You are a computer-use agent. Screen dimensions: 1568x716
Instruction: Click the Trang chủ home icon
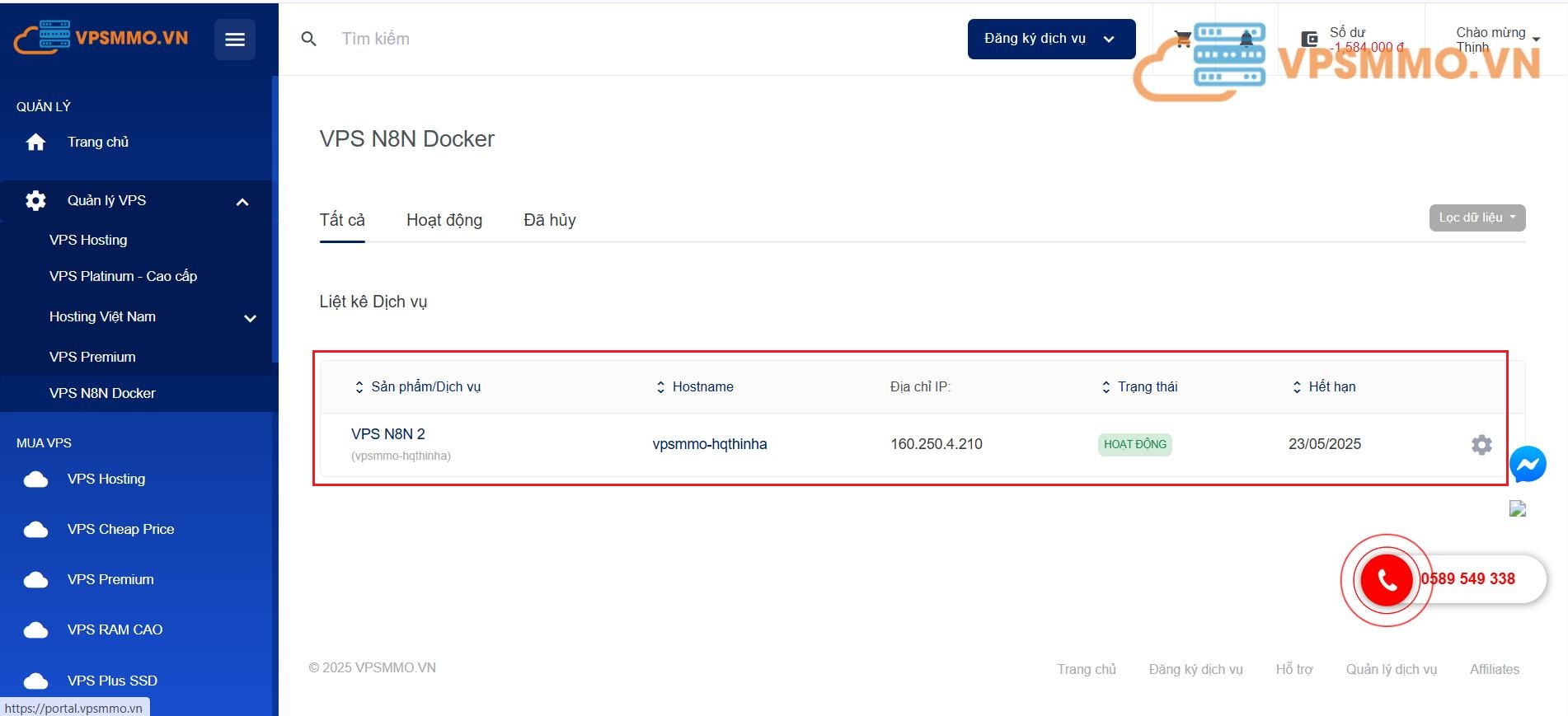click(35, 143)
